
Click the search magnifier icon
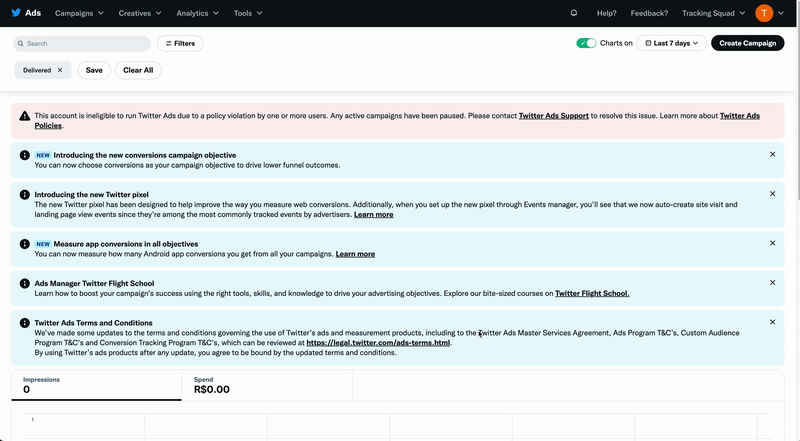[20, 43]
